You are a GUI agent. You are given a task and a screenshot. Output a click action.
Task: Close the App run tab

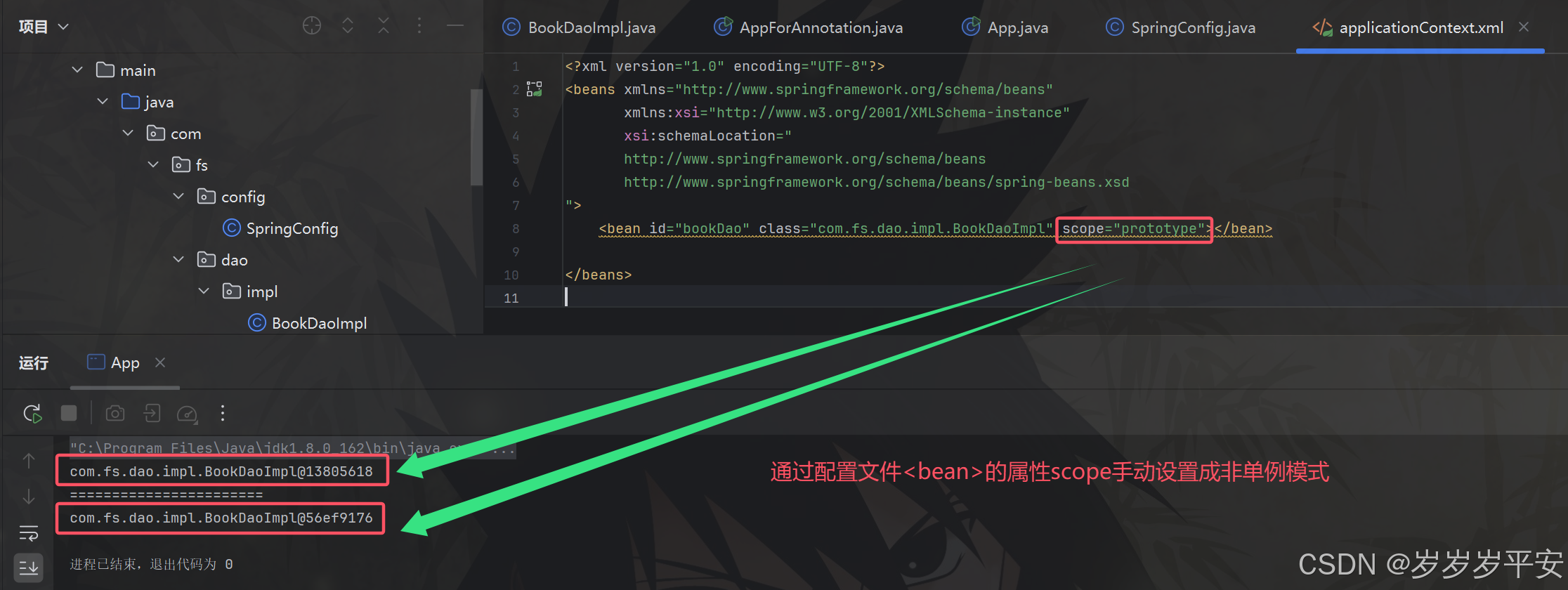(160, 362)
